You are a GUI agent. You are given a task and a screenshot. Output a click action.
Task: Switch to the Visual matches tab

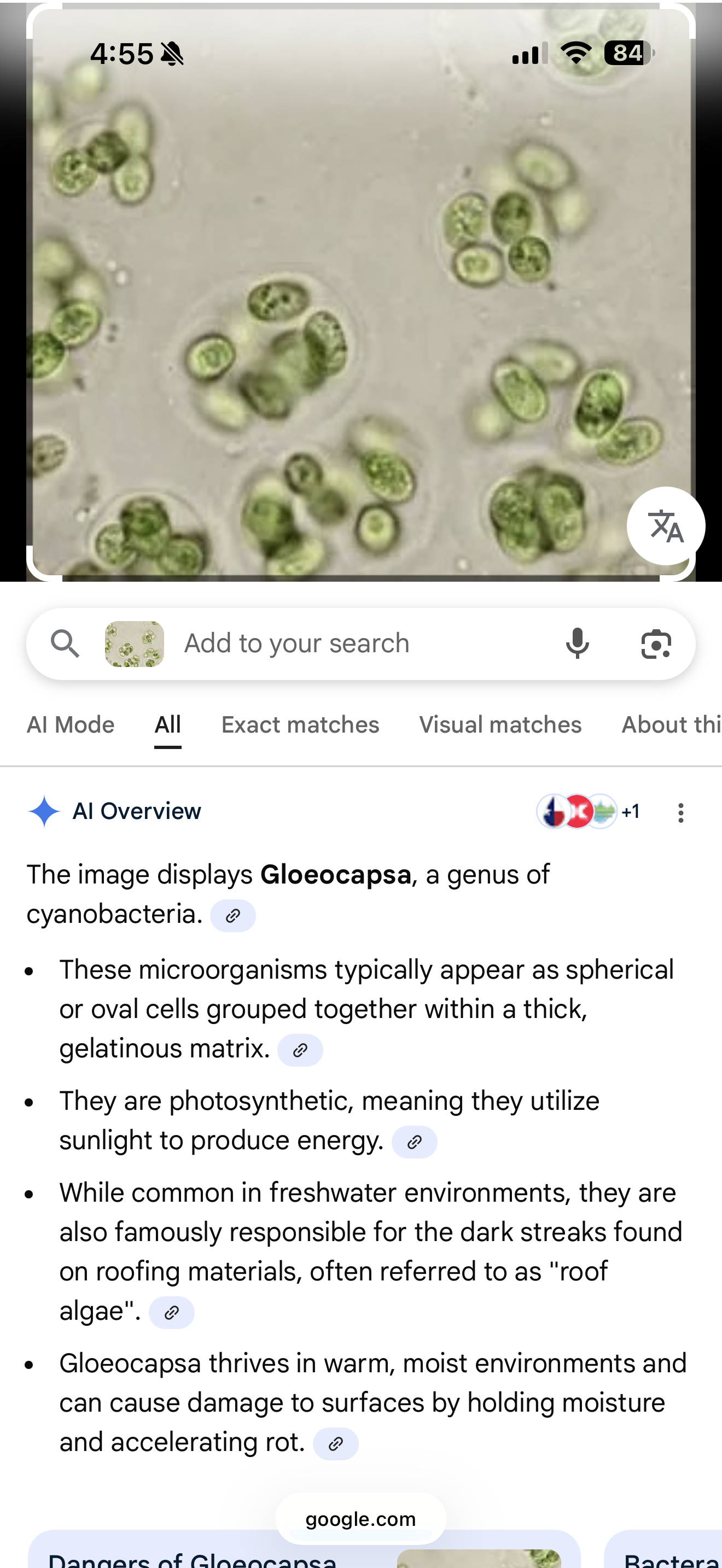click(500, 725)
